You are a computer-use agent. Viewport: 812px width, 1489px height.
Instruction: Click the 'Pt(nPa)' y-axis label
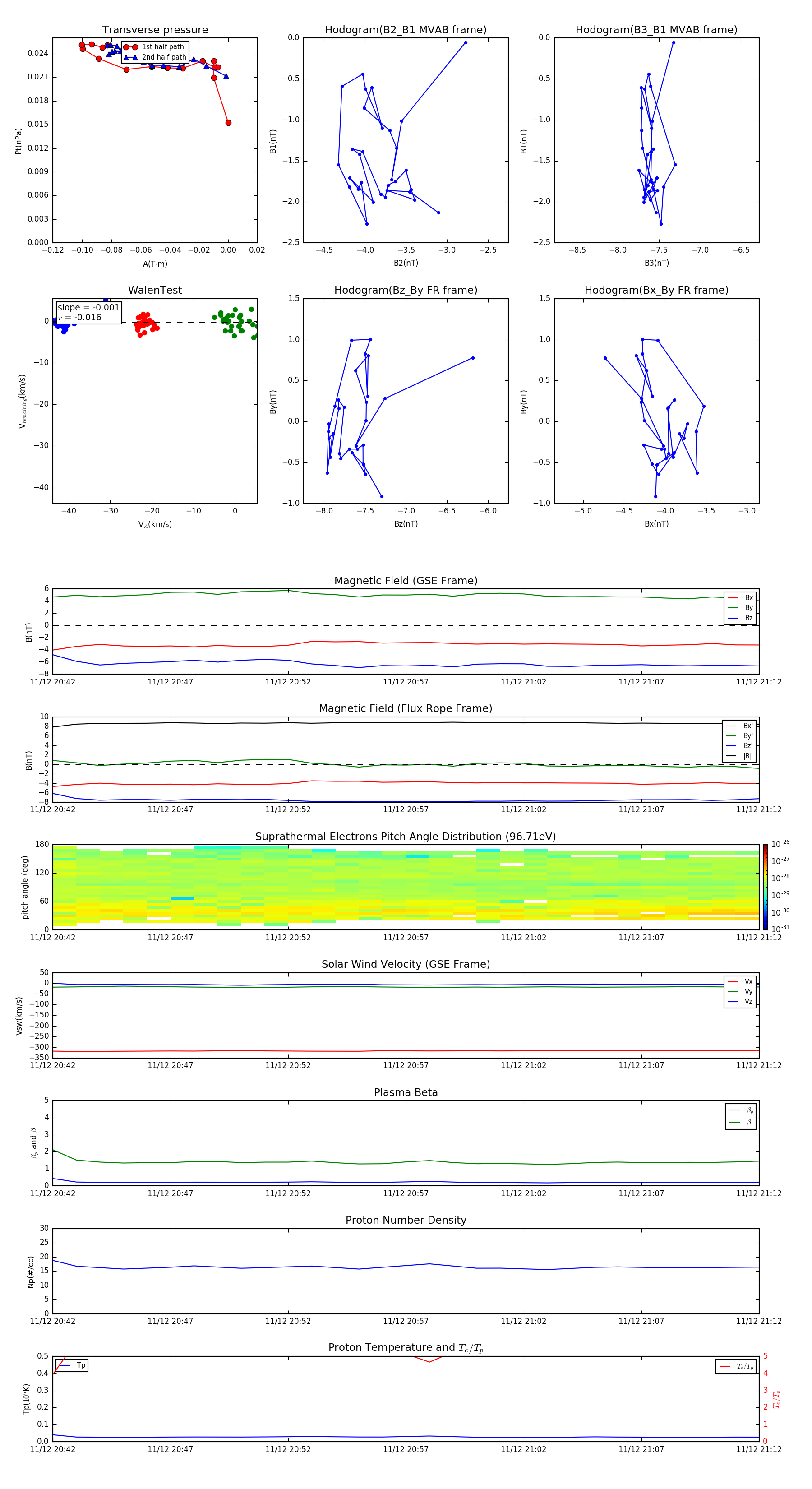[x=18, y=140]
